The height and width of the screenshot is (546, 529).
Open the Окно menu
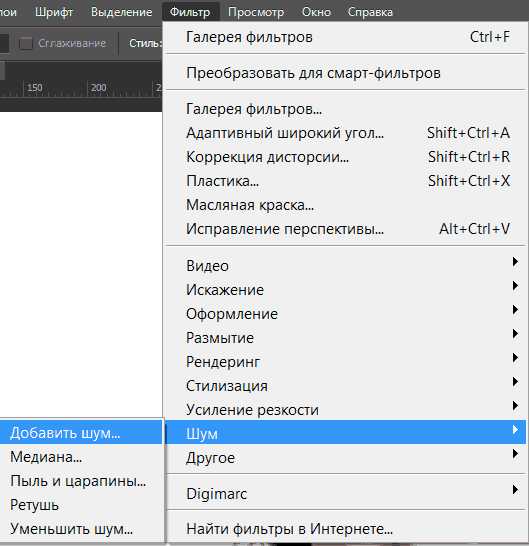click(x=316, y=12)
